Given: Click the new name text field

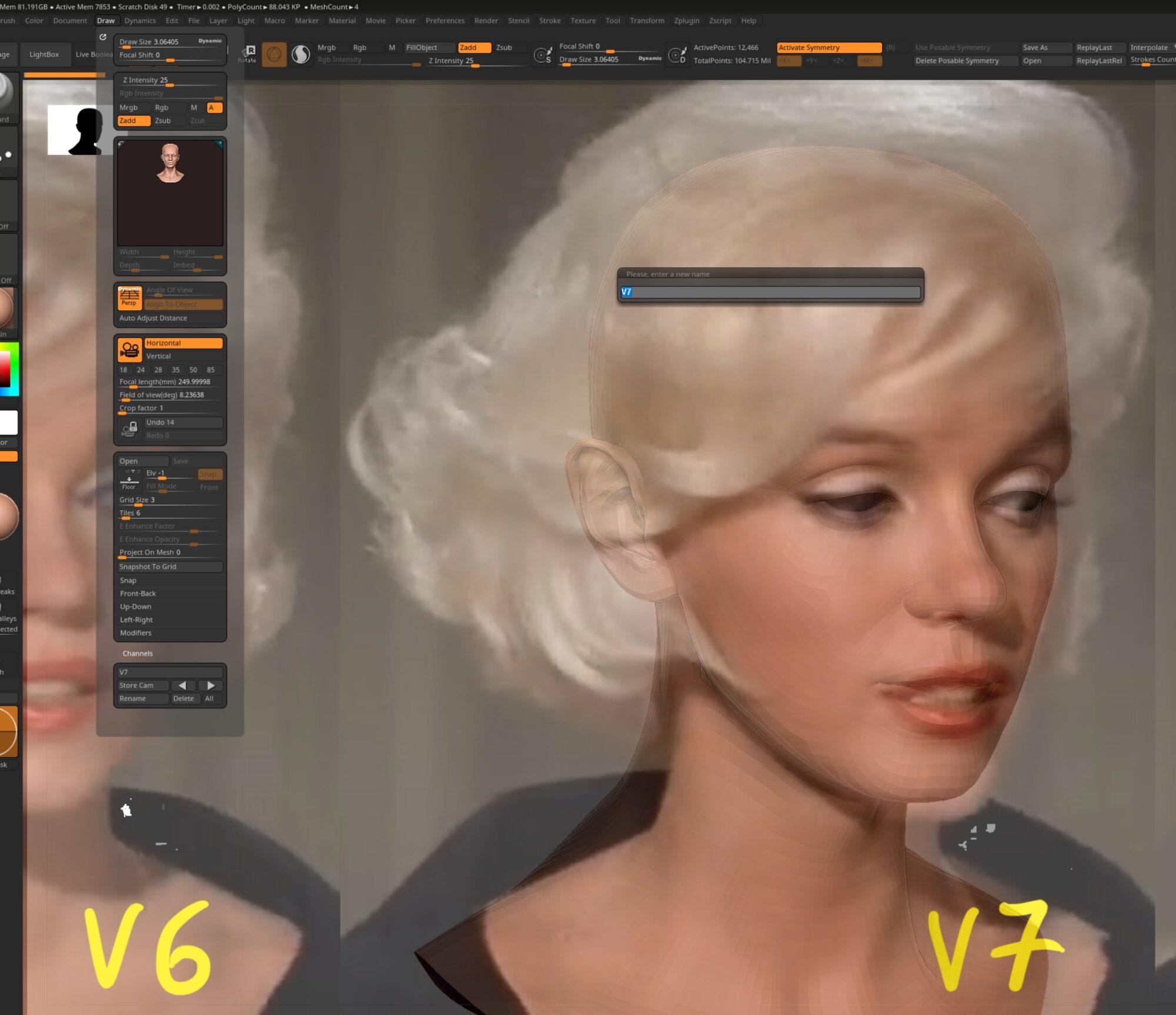Looking at the screenshot, I should tap(770, 292).
